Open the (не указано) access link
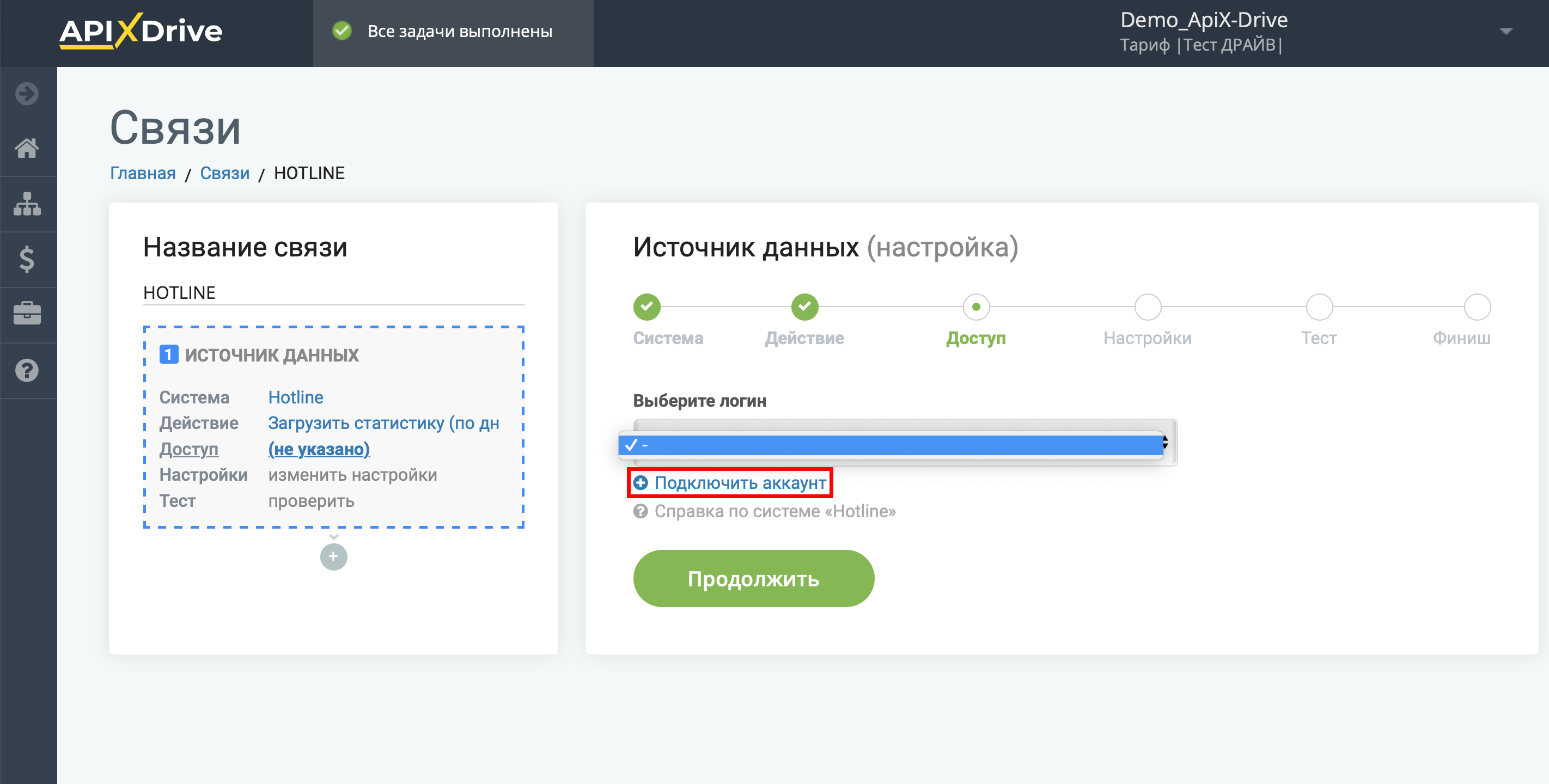The width and height of the screenshot is (1549, 784). coord(319,449)
